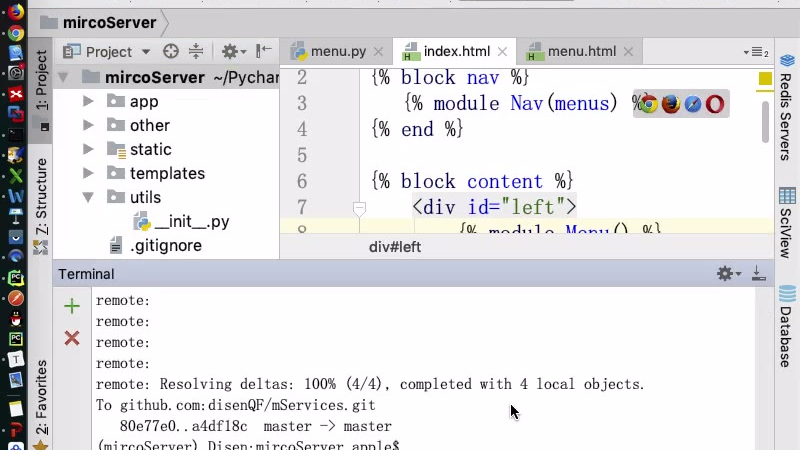Hide the Terminal panel with download-arrow icon
The image size is (800, 450).
(x=758, y=274)
